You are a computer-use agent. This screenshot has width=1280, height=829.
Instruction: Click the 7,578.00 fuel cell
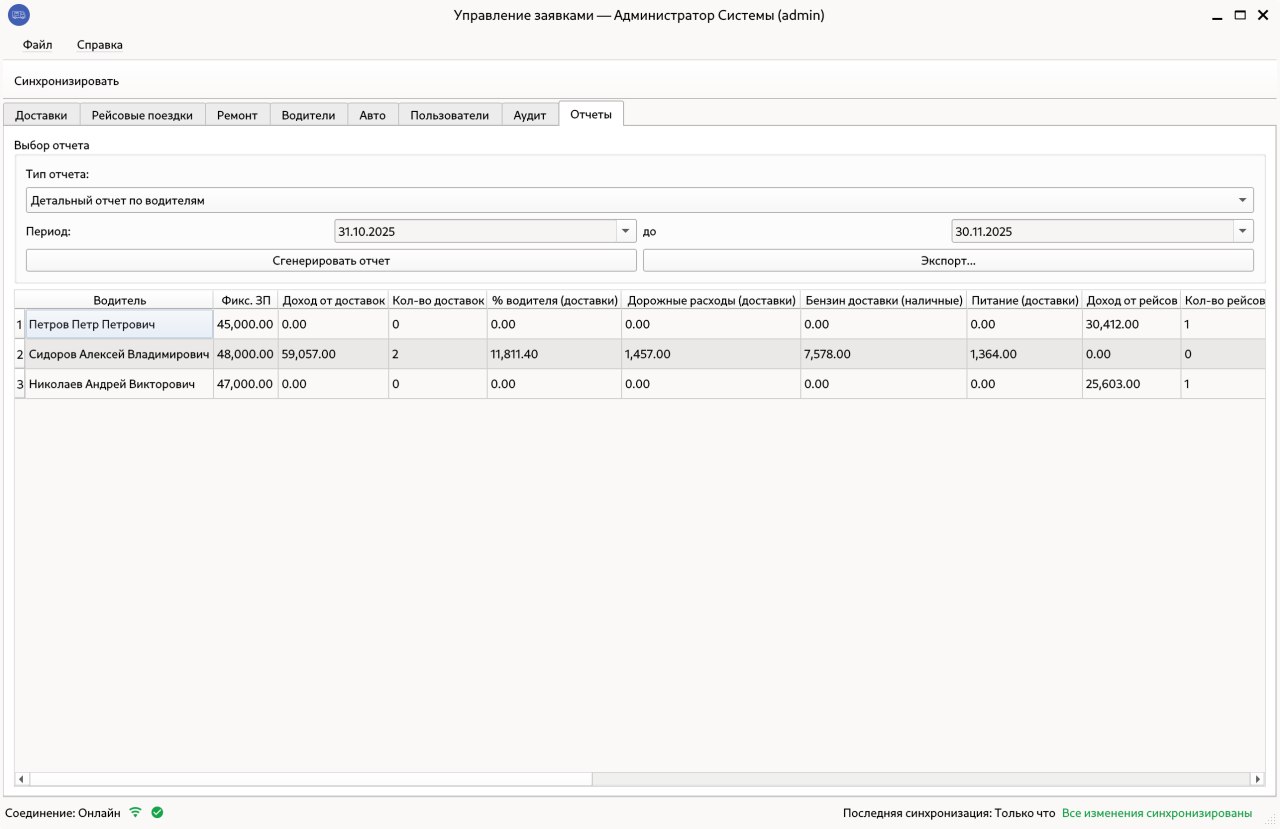[884, 354]
